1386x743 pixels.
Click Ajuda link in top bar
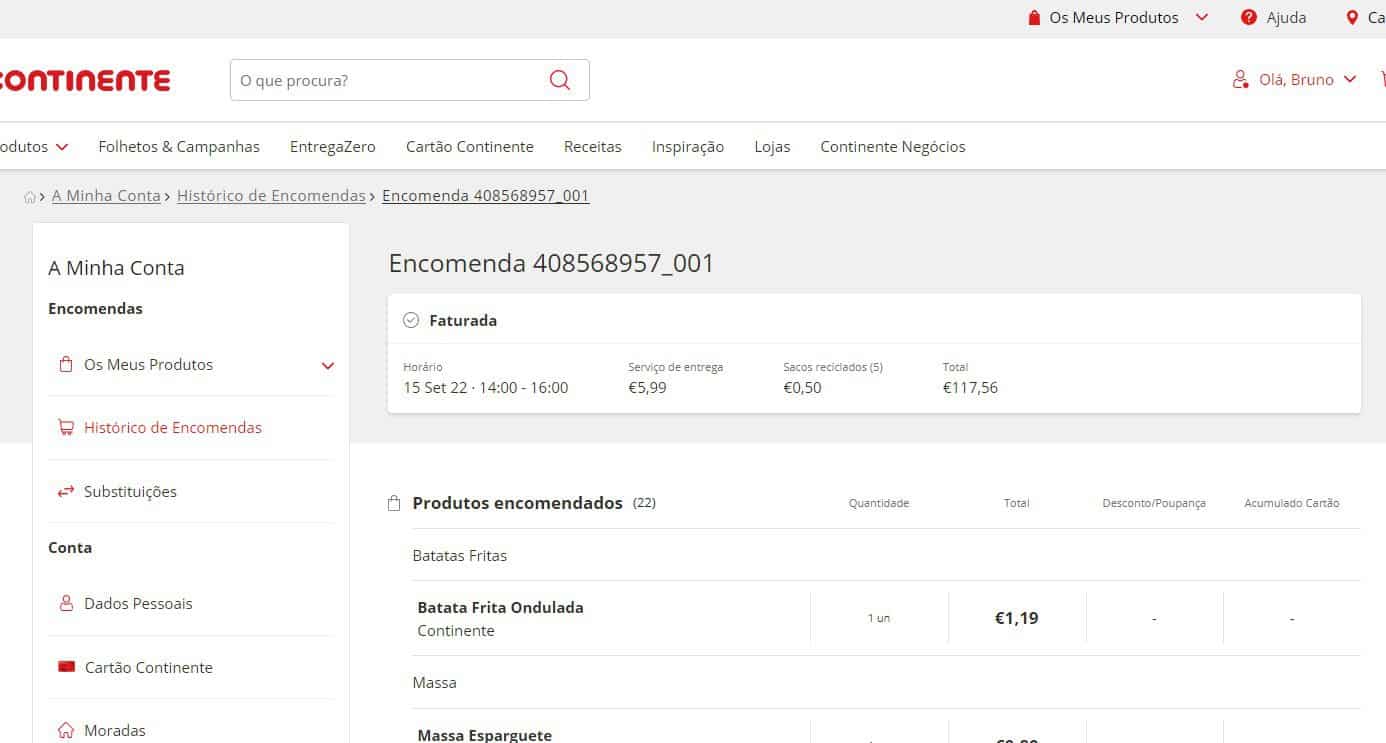1286,18
